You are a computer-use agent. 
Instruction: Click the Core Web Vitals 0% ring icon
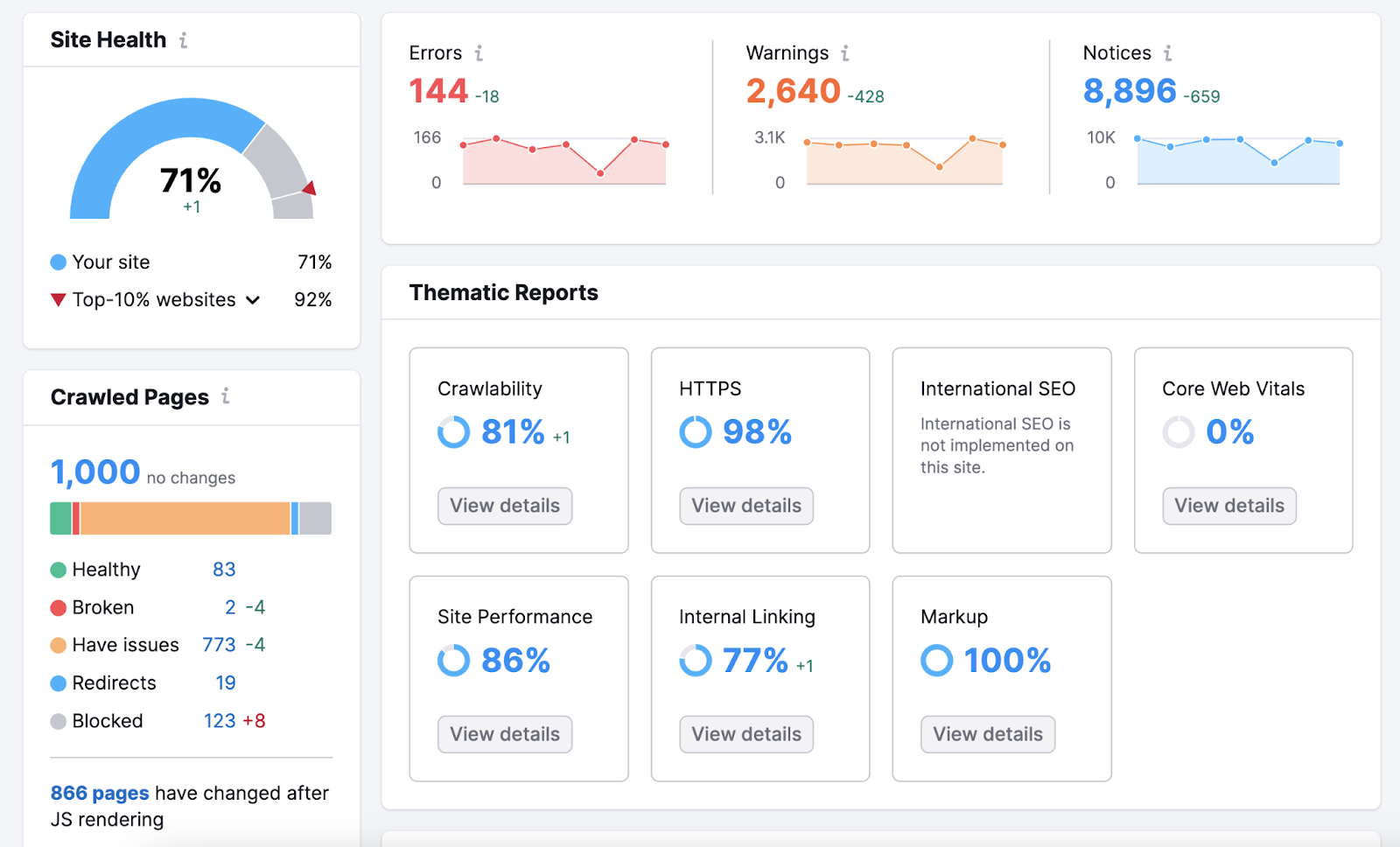point(1178,431)
